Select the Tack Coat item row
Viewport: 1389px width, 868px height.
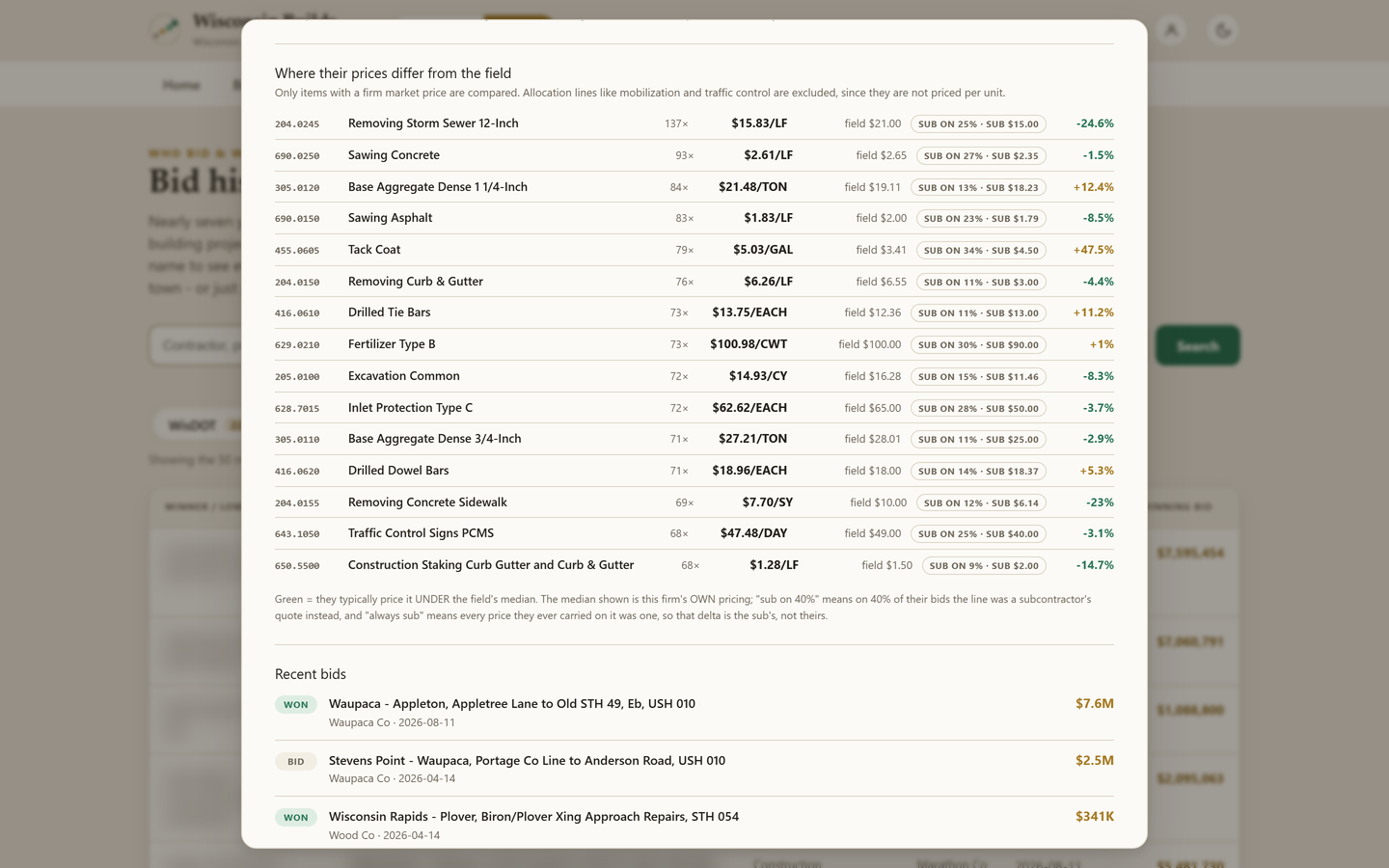point(694,250)
